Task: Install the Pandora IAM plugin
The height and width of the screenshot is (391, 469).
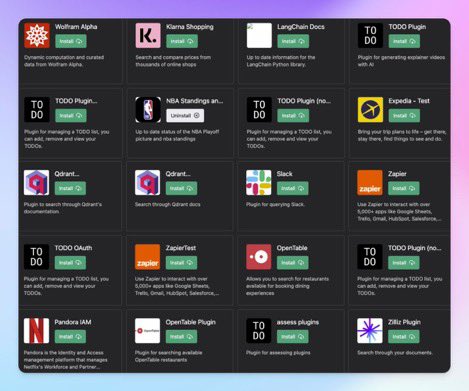Action: [70, 337]
